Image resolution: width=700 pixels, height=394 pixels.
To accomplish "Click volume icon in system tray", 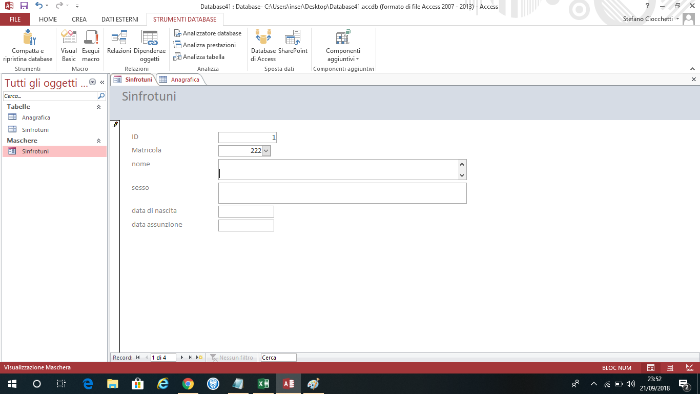I will pos(631,384).
